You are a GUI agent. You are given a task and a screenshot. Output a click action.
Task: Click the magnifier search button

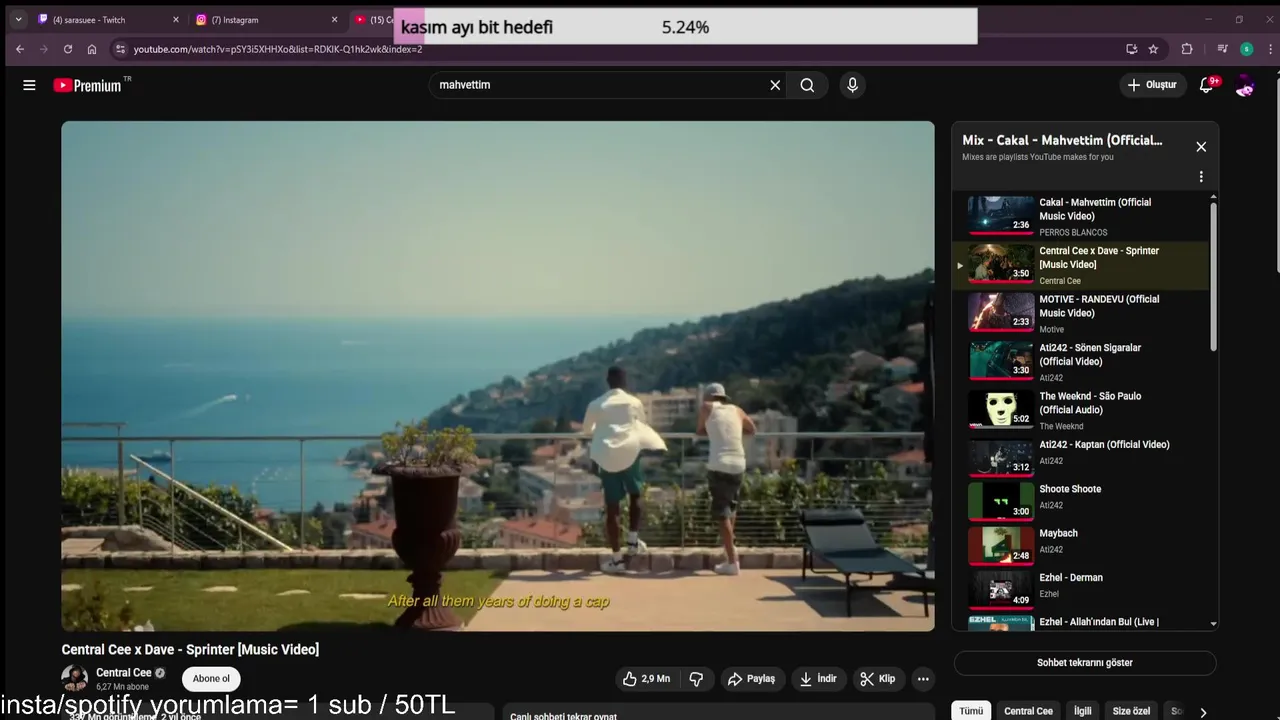click(807, 85)
